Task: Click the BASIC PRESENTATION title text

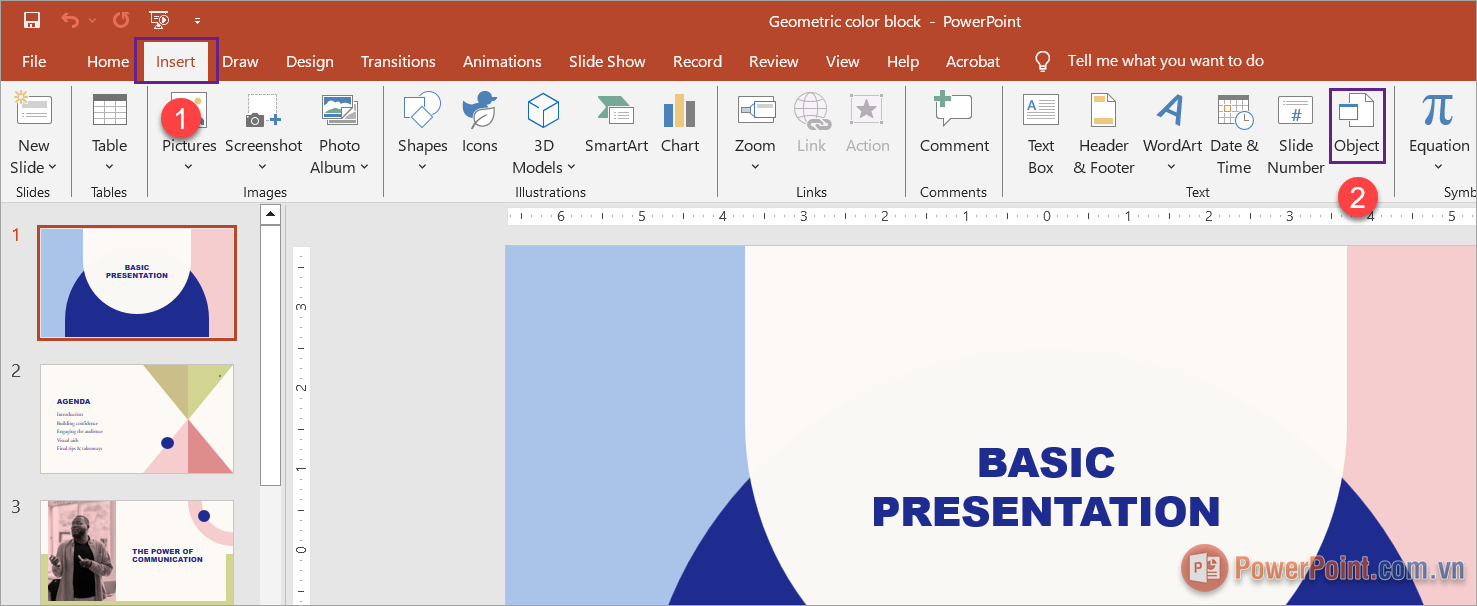Action: tap(1046, 487)
